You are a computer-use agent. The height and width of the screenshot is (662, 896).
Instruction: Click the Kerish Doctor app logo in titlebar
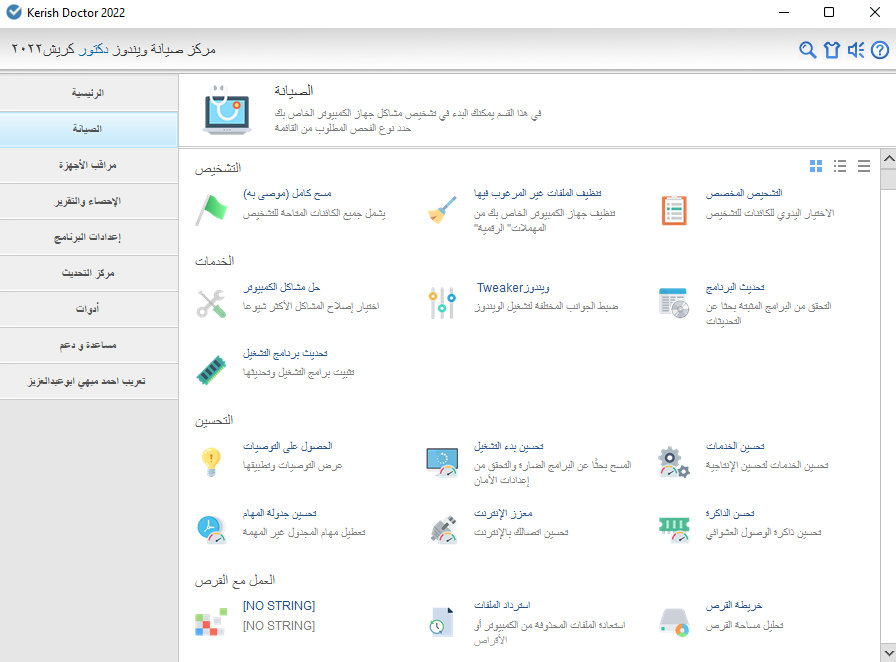[14, 12]
